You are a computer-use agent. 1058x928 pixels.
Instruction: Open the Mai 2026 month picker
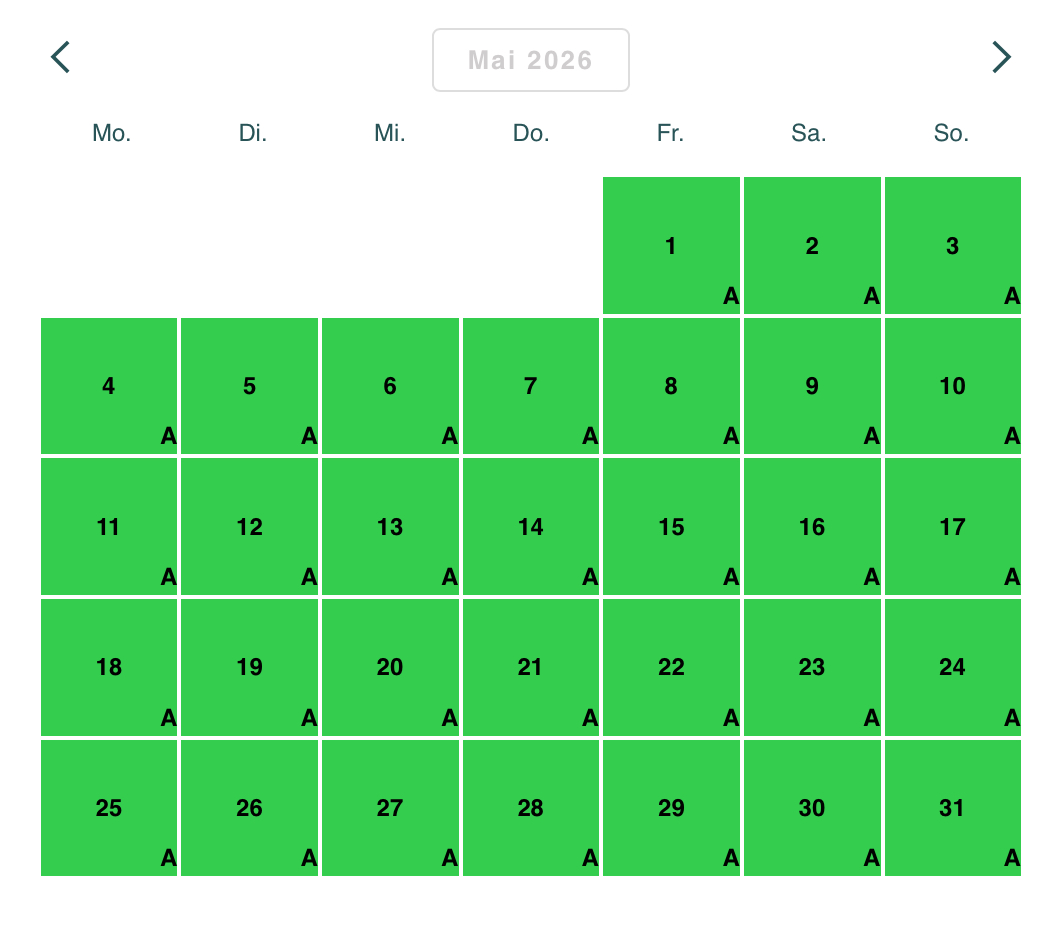click(530, 60)
